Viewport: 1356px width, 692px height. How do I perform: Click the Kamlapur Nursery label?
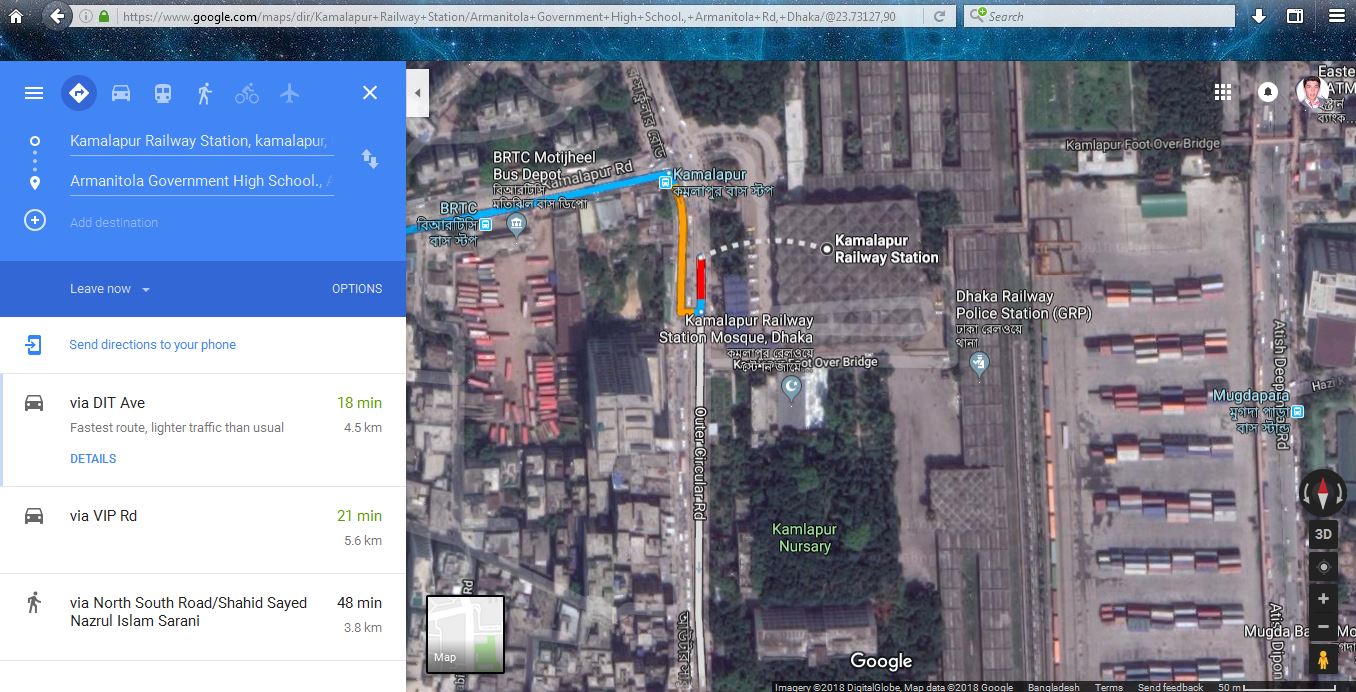click(805, 537)
